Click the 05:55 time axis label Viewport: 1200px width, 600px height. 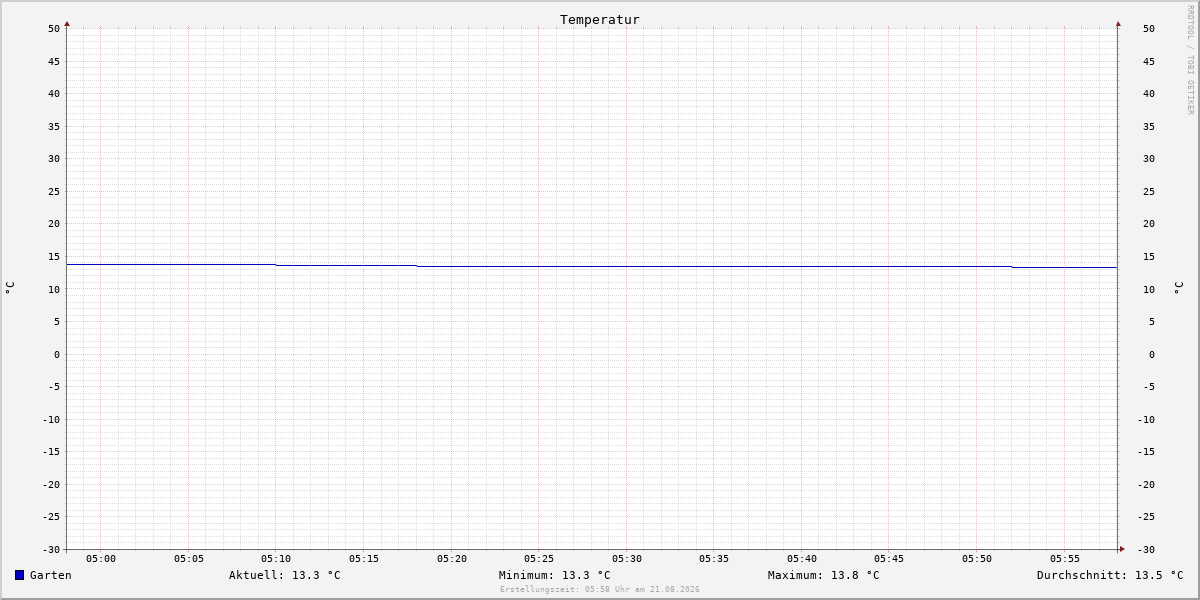point(1065,559)
